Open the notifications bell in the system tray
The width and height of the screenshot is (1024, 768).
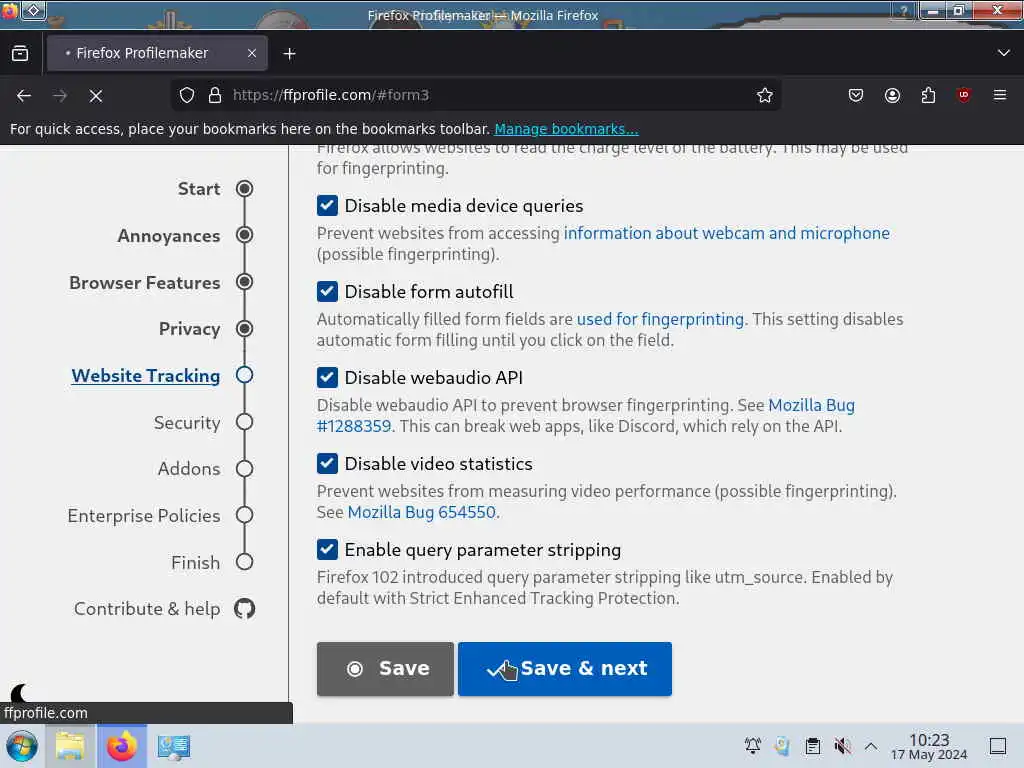point(753,745)
